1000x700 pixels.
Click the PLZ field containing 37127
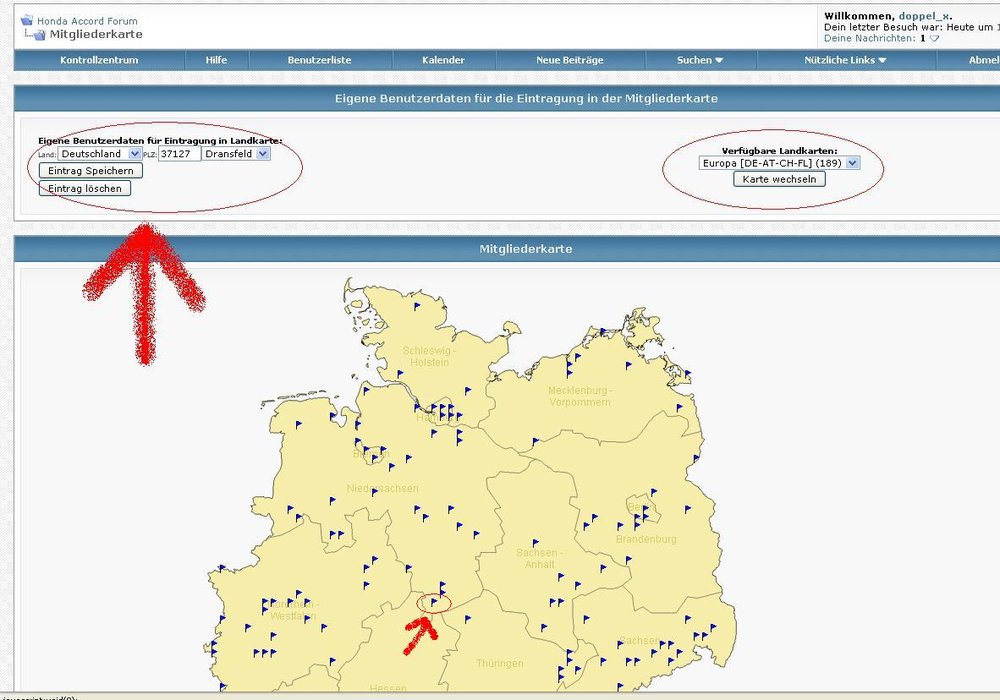coord(179,154)
